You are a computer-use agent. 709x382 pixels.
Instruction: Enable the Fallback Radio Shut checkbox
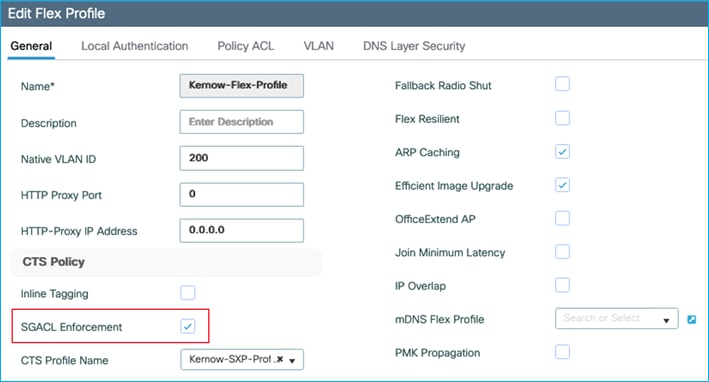562,84
